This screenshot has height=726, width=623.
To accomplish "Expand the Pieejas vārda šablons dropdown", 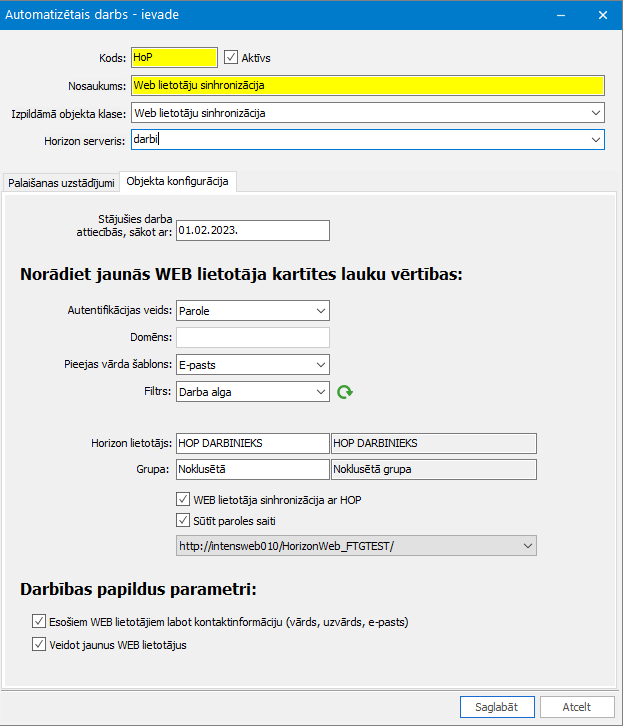I will pyautogui.click(x=321, y=365).
